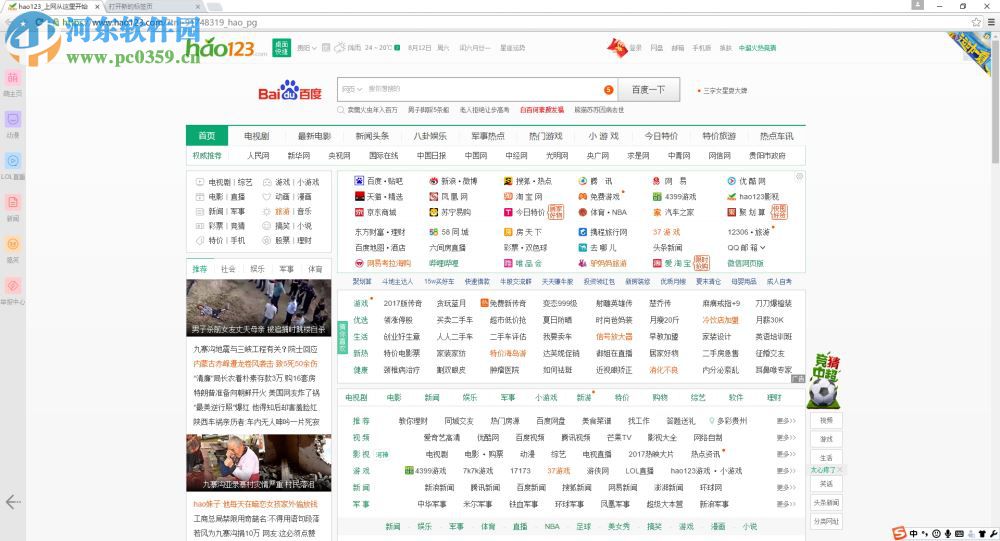Select the 首页 navigation tab
The image size is (1000, 541).
(207, 136)
